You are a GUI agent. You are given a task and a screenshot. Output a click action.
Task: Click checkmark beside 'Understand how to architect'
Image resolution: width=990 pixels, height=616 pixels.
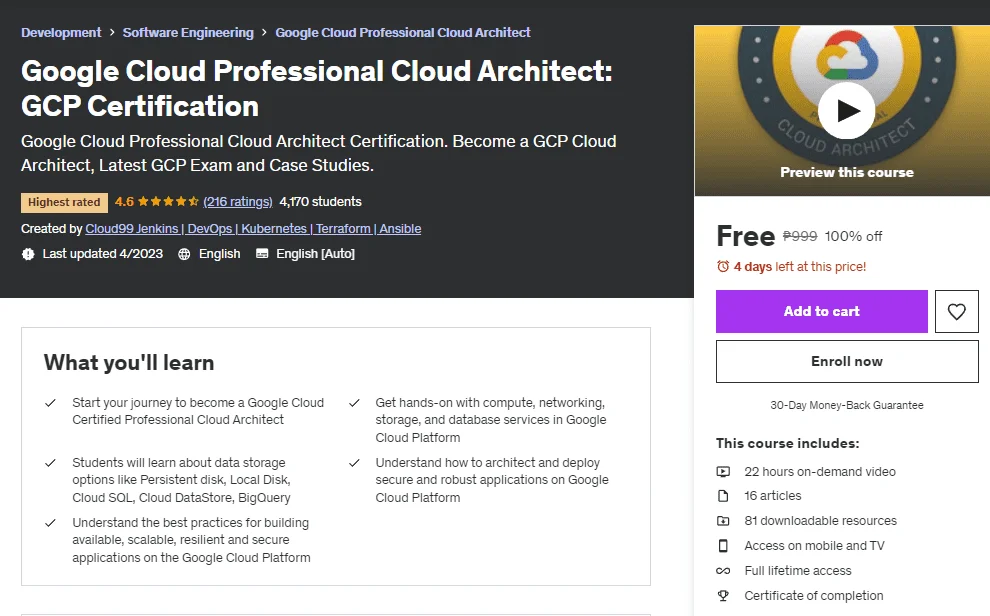354,463
